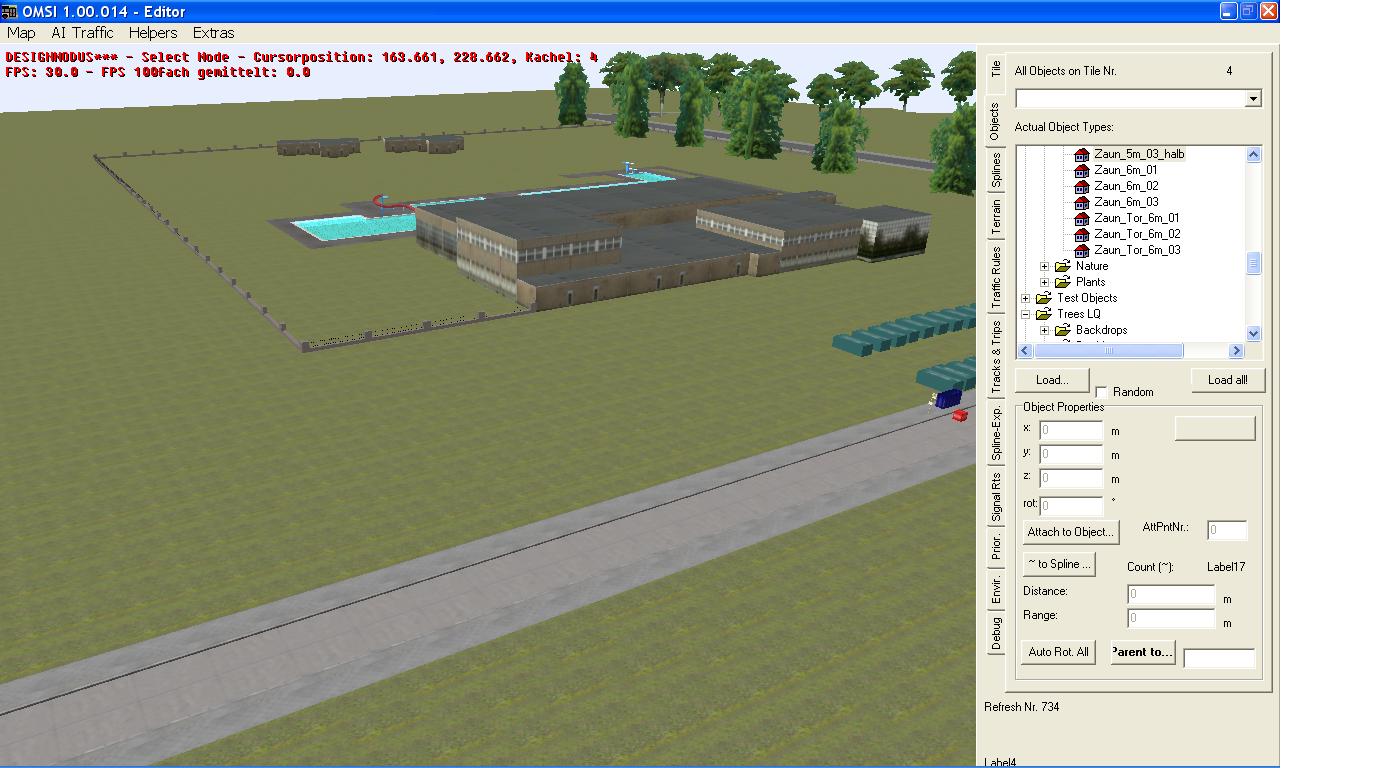Screen dimensions: 1375x768
Task: Click the Backdrops folder icon
Action: point(1063,331)
